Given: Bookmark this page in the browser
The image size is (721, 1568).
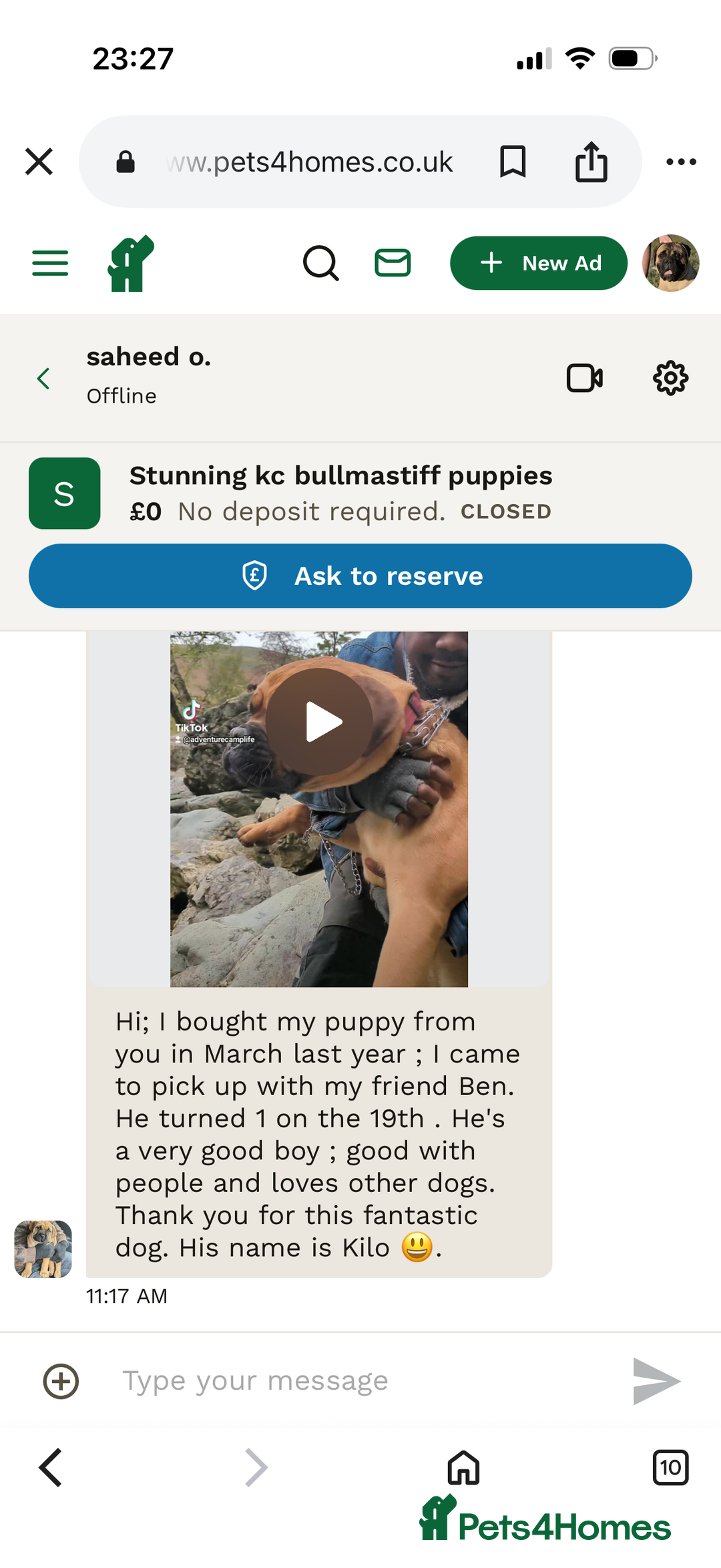Looking at the screenshot, I should point(512,161).
